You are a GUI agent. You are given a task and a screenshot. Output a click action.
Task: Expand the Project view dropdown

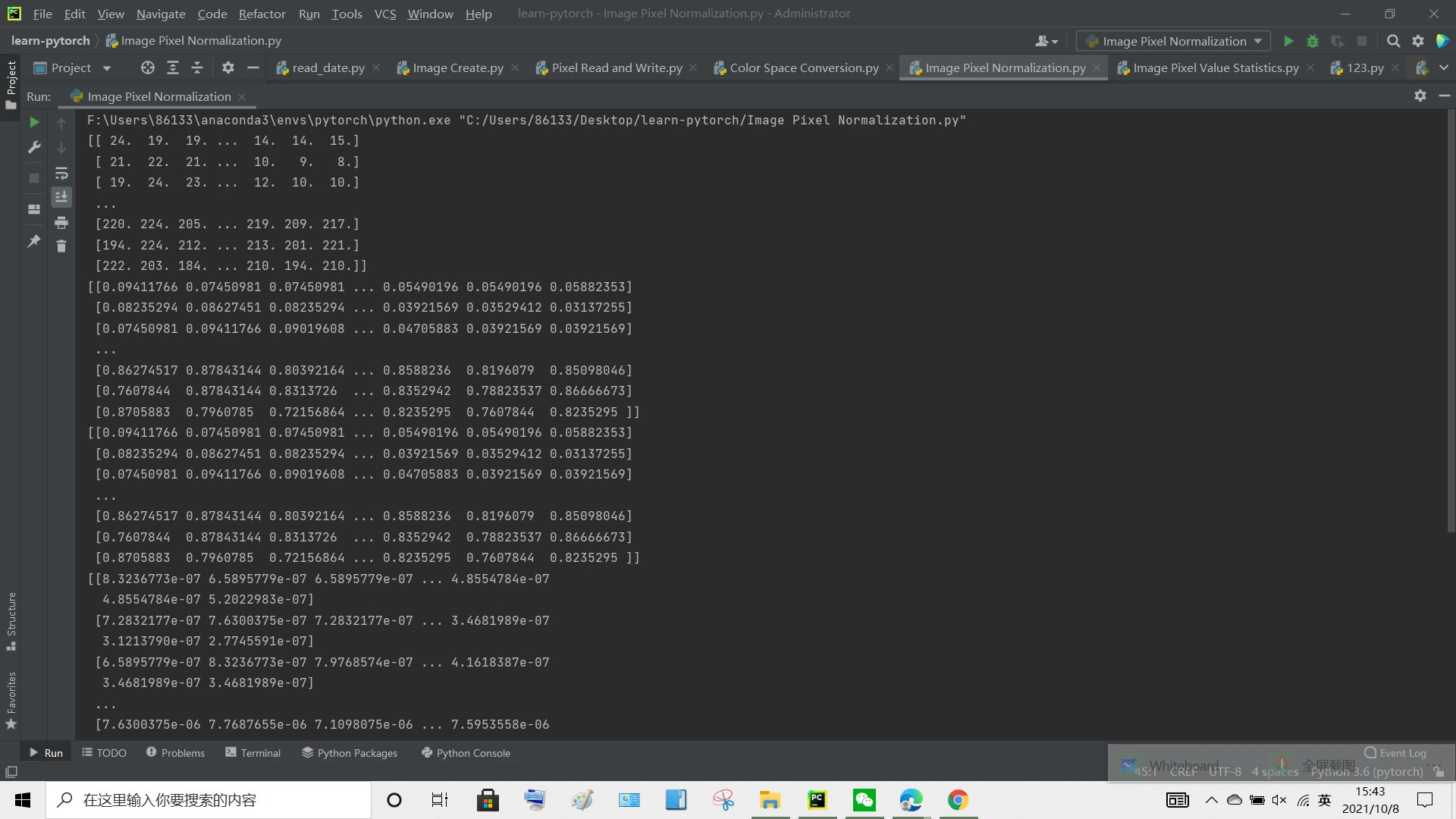[107, 68]
